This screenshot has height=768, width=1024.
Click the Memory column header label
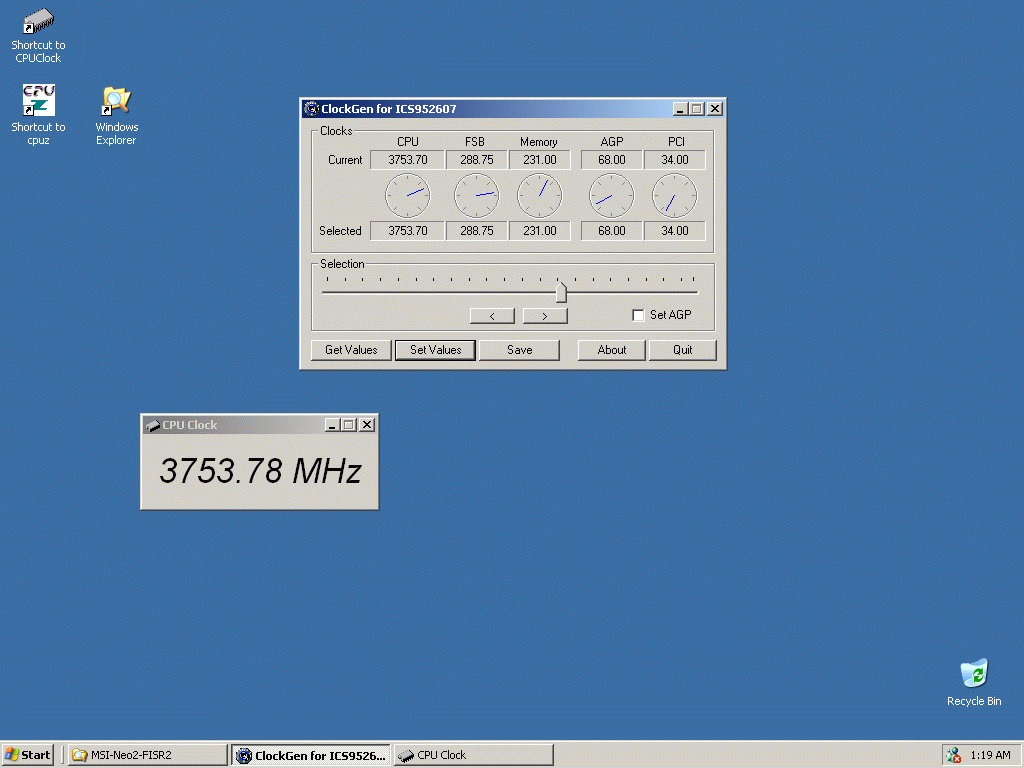(539, 142)
